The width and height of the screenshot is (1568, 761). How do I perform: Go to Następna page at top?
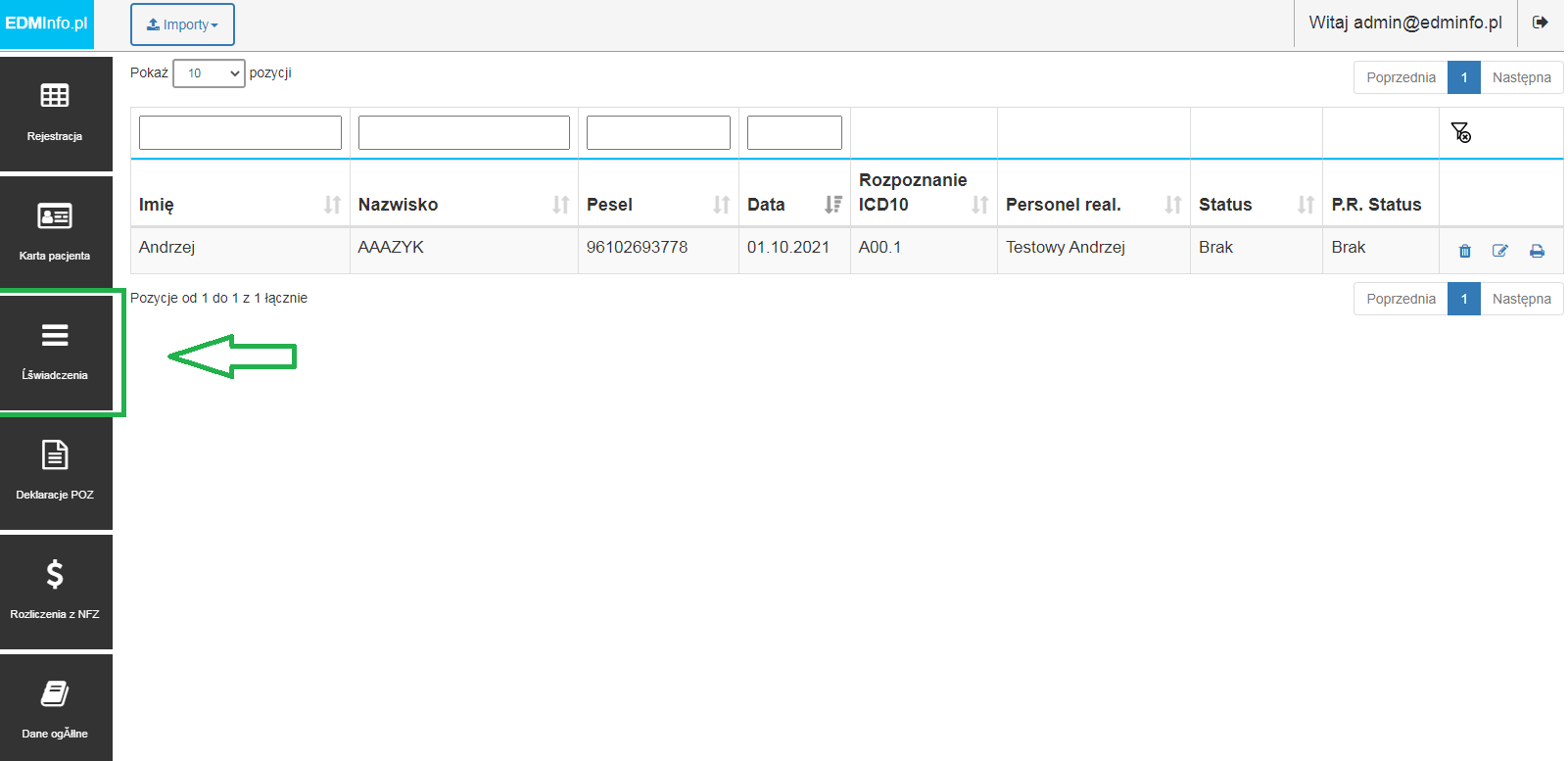click(1521, 77)
